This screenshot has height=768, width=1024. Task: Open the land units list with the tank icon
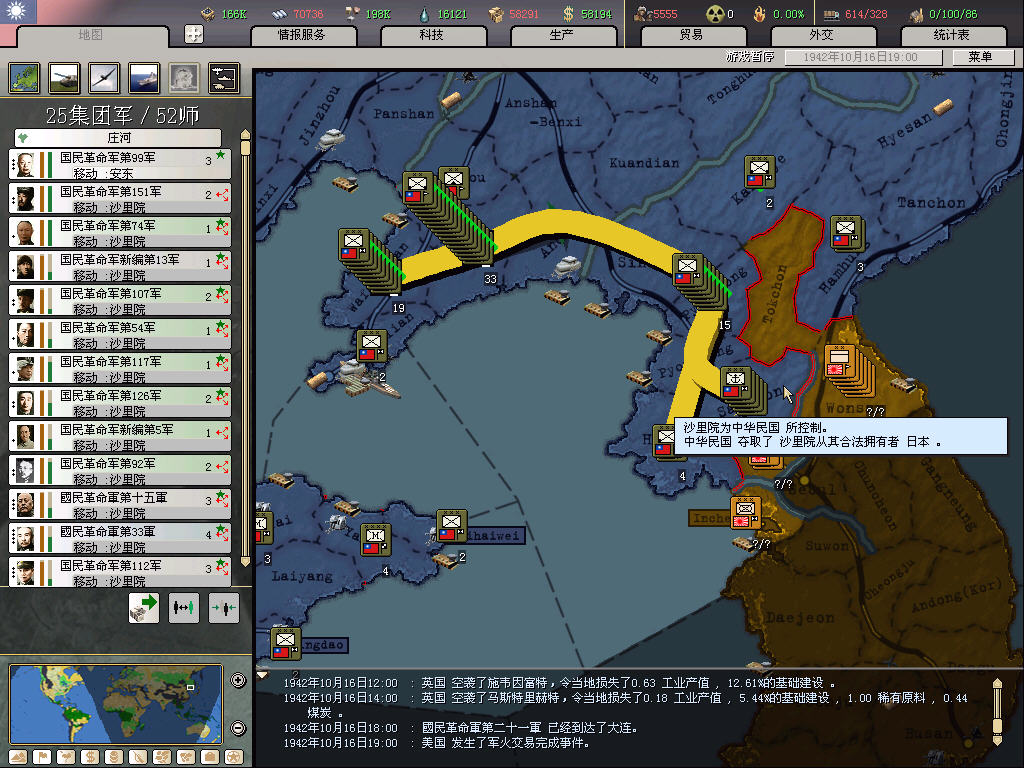pos(64,78)
